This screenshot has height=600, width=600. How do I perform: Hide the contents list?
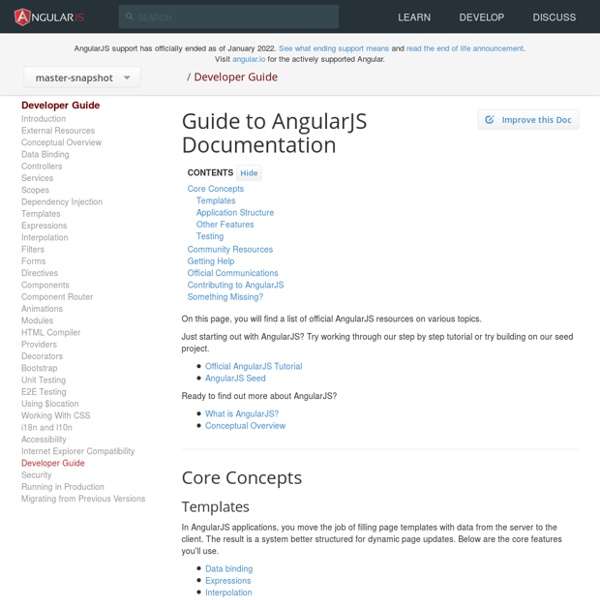coord(249,173)
